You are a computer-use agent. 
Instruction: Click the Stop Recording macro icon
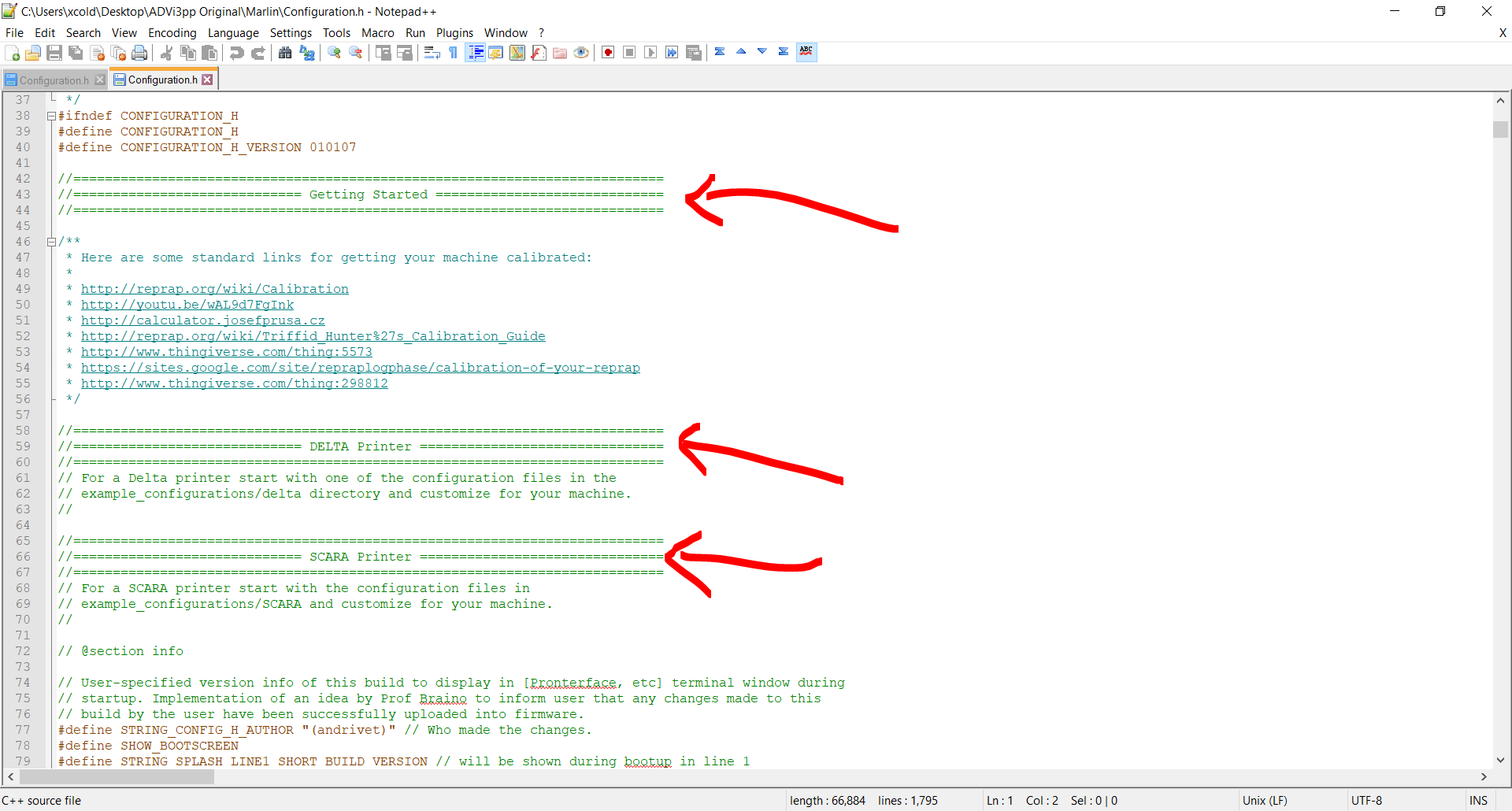pyautogui.click(x=629, y=53)
